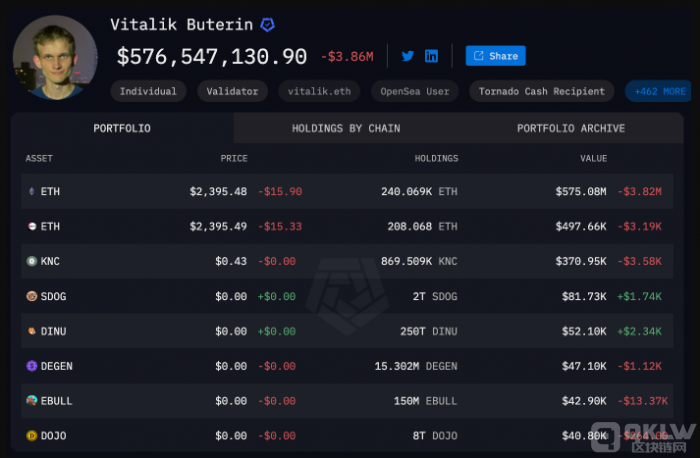The image size is (700, 458).
Task: Open the Portfolio Archive tab
Action: click(x=570, y=128)
